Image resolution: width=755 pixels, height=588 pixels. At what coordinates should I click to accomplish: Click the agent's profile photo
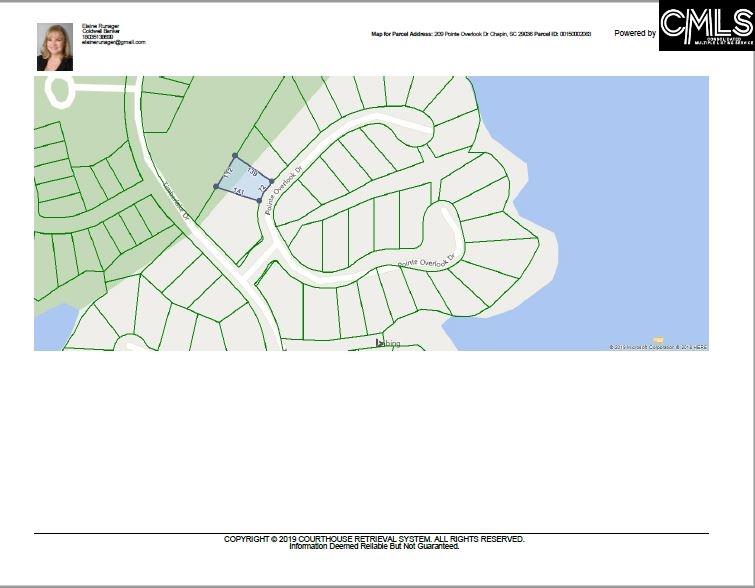(x=54, y=47)
